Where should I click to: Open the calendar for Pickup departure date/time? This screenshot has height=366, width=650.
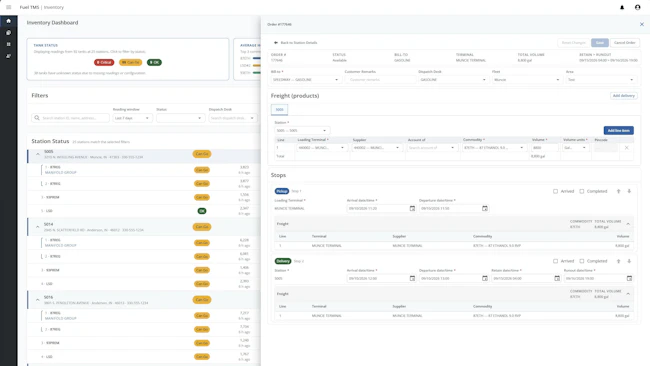pos(485,208)
